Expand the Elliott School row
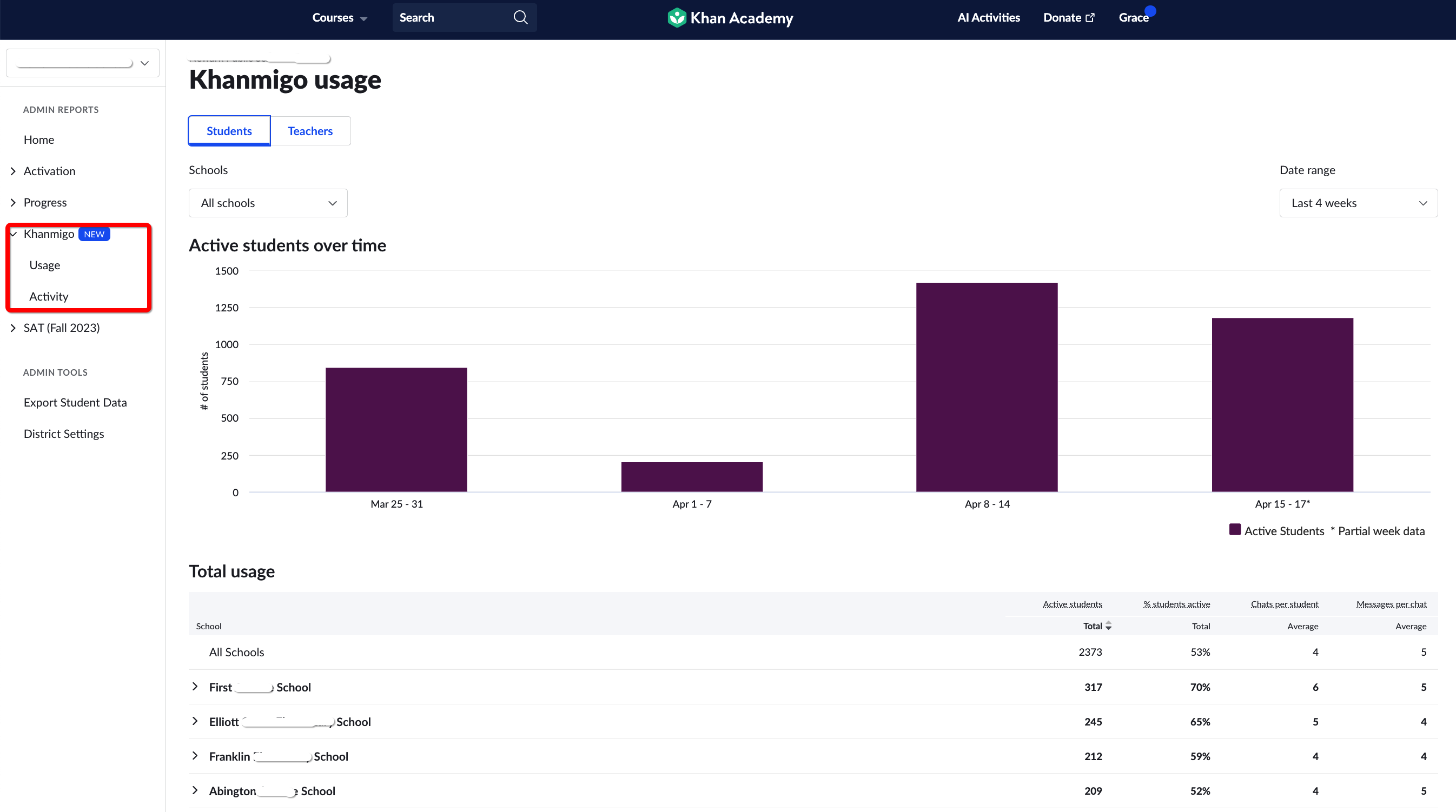Image resolution: width=1456 pixels, height=812 pixels. click(x=196, y=721)
